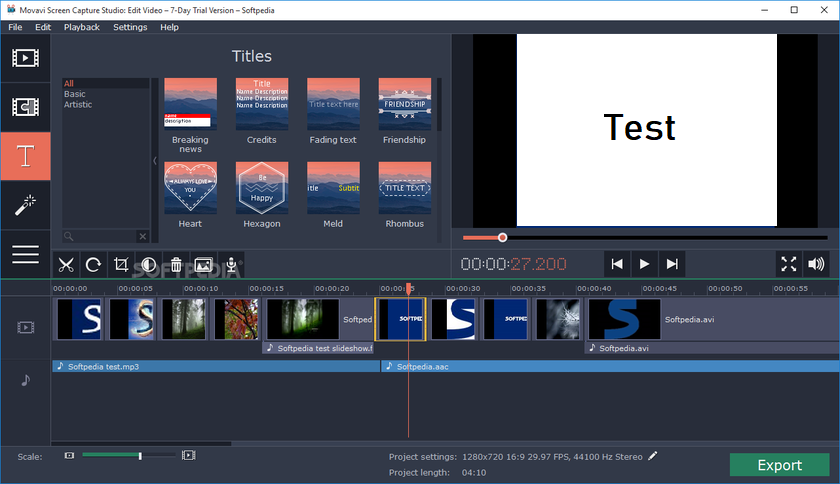Click the 00:00:40 mark on timeline ruler
Viewport: 840px width, 484px height.
594,288
